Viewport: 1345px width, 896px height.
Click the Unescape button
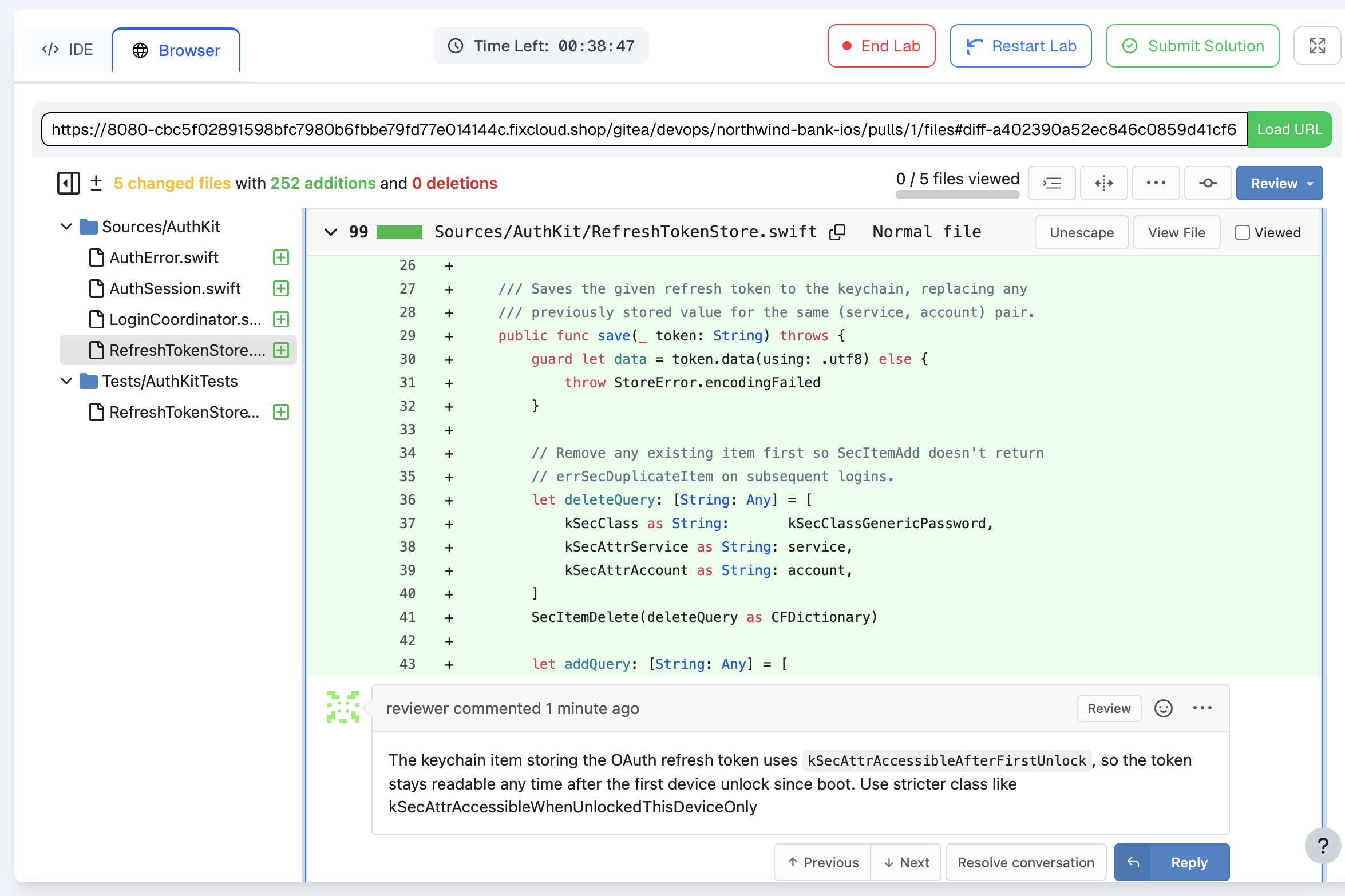(x=1082, y=232)
